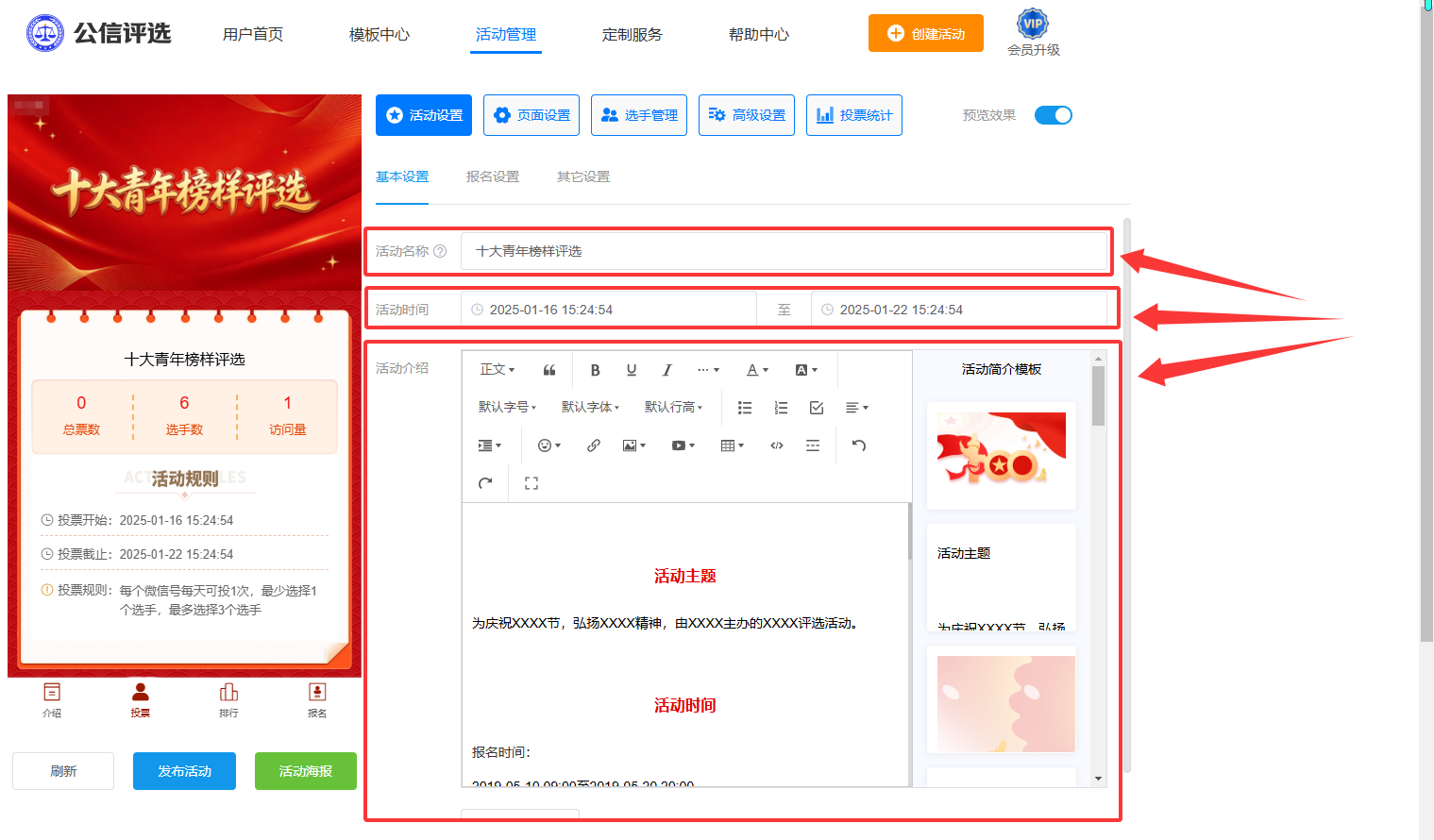Open the 报名 tab in phone preview

(x=317, y=700)
